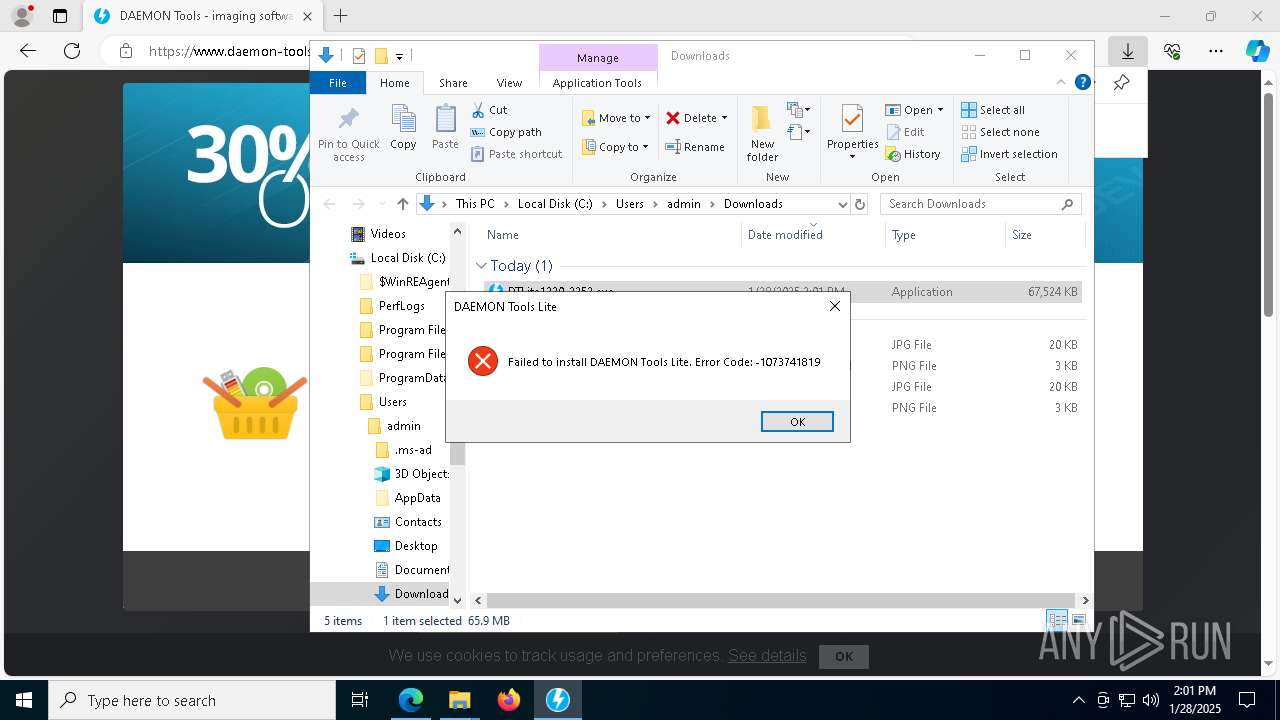Select AppData folder in navigation tree
Image resolution: width=1280 pixels, height=720 pixels.
(408, 498)
